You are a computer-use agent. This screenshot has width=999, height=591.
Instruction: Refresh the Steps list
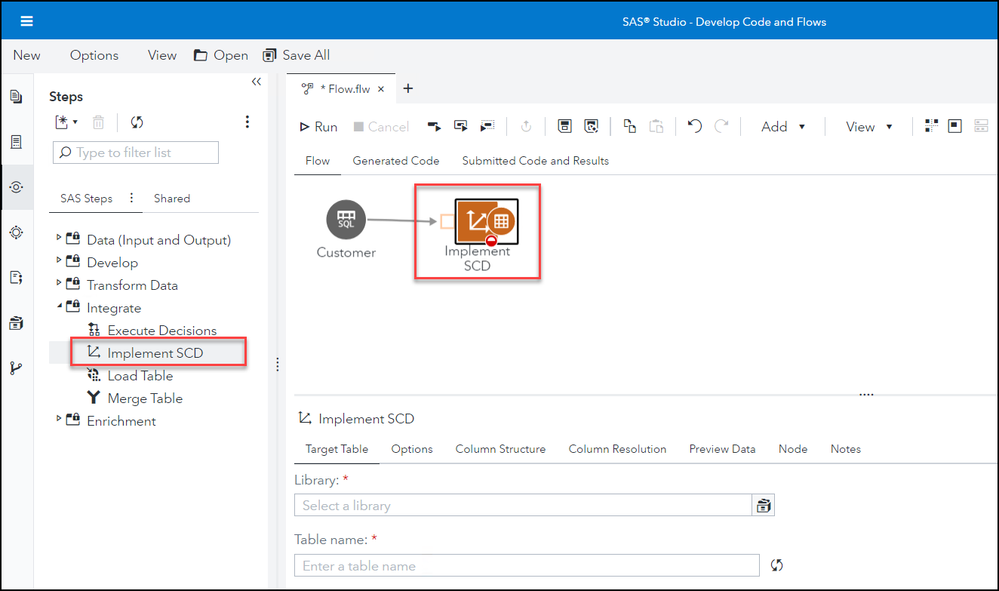[137, 122]
